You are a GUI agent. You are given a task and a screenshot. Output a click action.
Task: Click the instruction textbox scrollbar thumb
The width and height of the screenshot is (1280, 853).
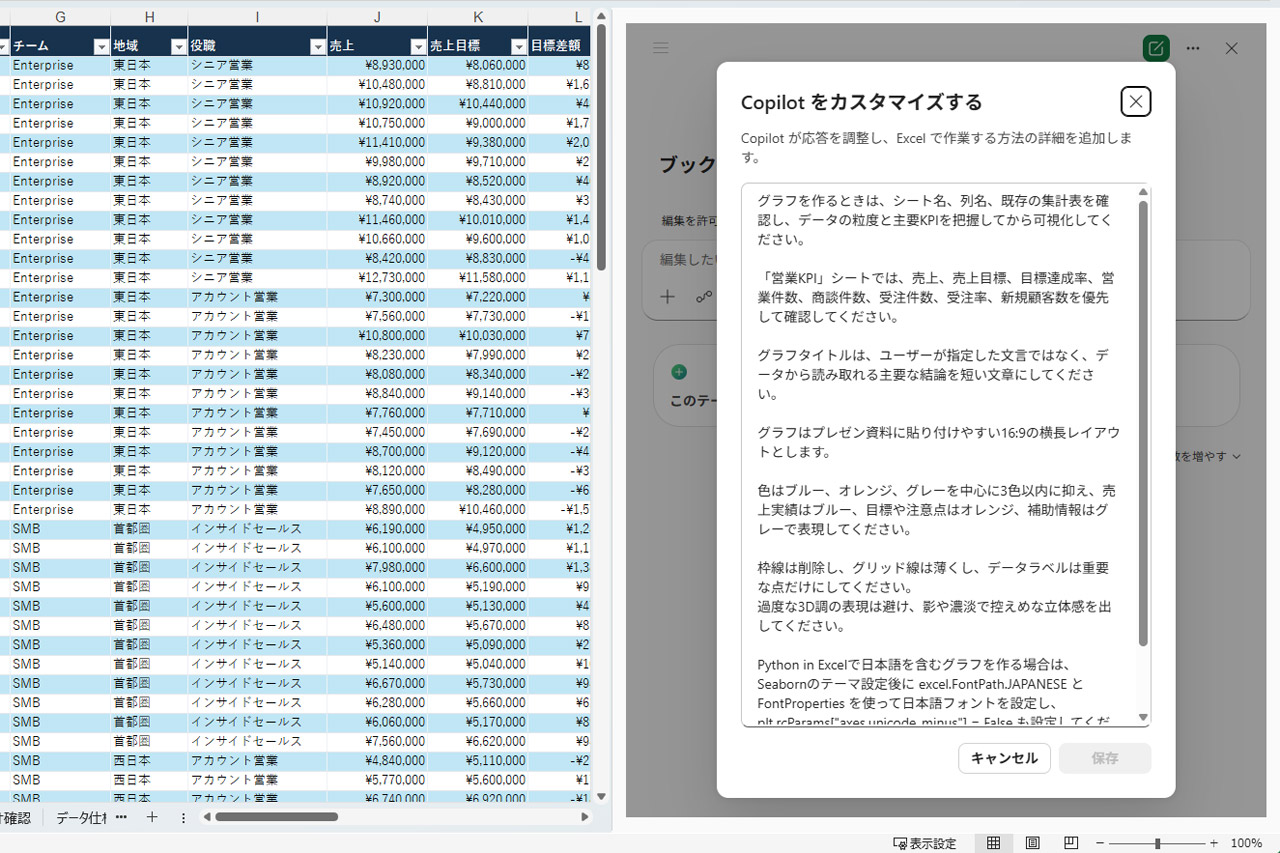1144,423
